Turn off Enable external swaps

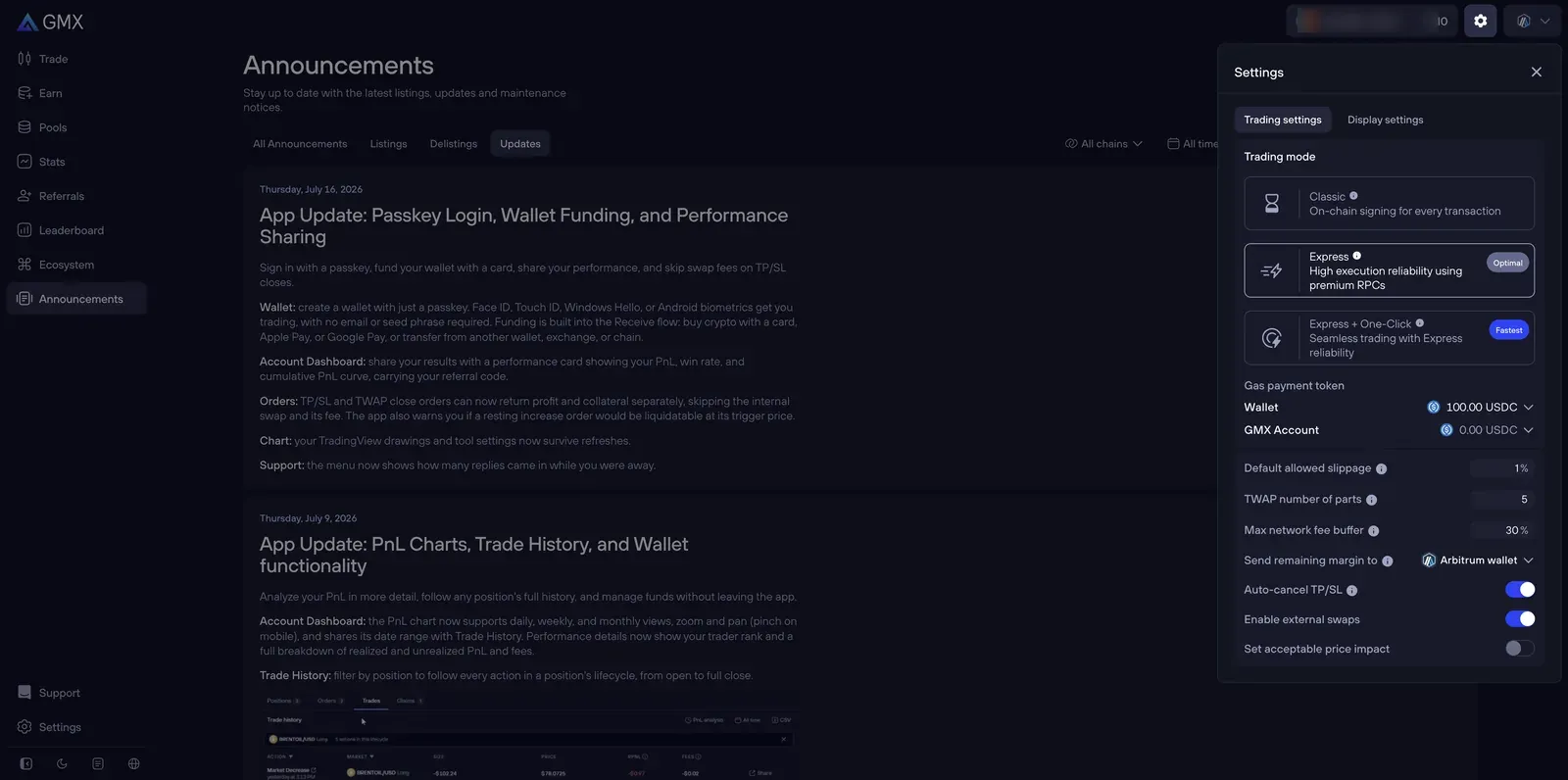pos(1520,619)
